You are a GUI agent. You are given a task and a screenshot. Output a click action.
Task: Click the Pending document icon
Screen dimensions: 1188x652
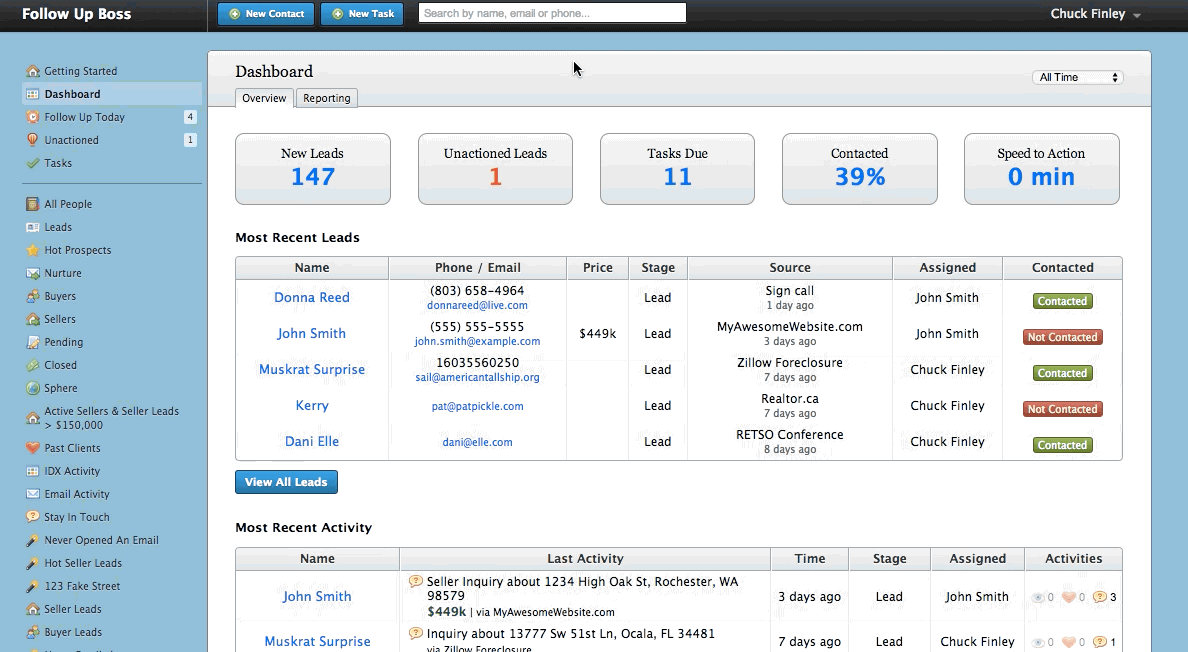click(33, 342)
